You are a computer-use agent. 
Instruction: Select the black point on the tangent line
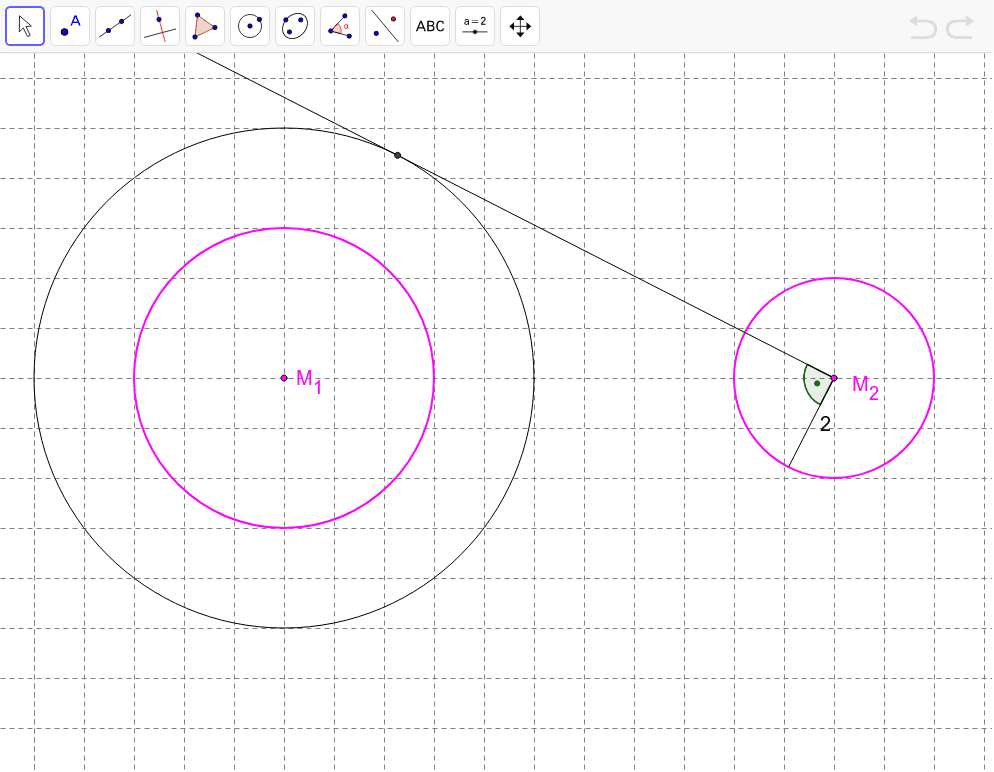click(397, 155)
